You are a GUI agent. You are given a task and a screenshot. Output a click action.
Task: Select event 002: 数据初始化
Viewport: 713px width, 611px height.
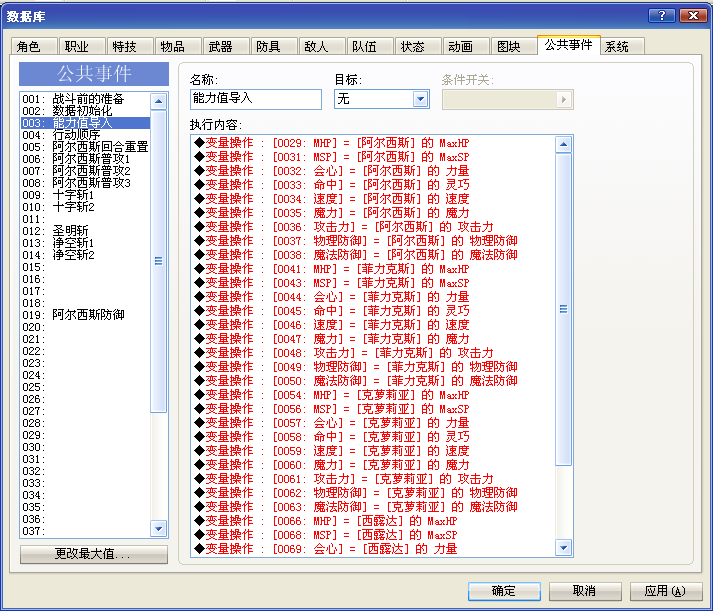click(x=85, y=111)
